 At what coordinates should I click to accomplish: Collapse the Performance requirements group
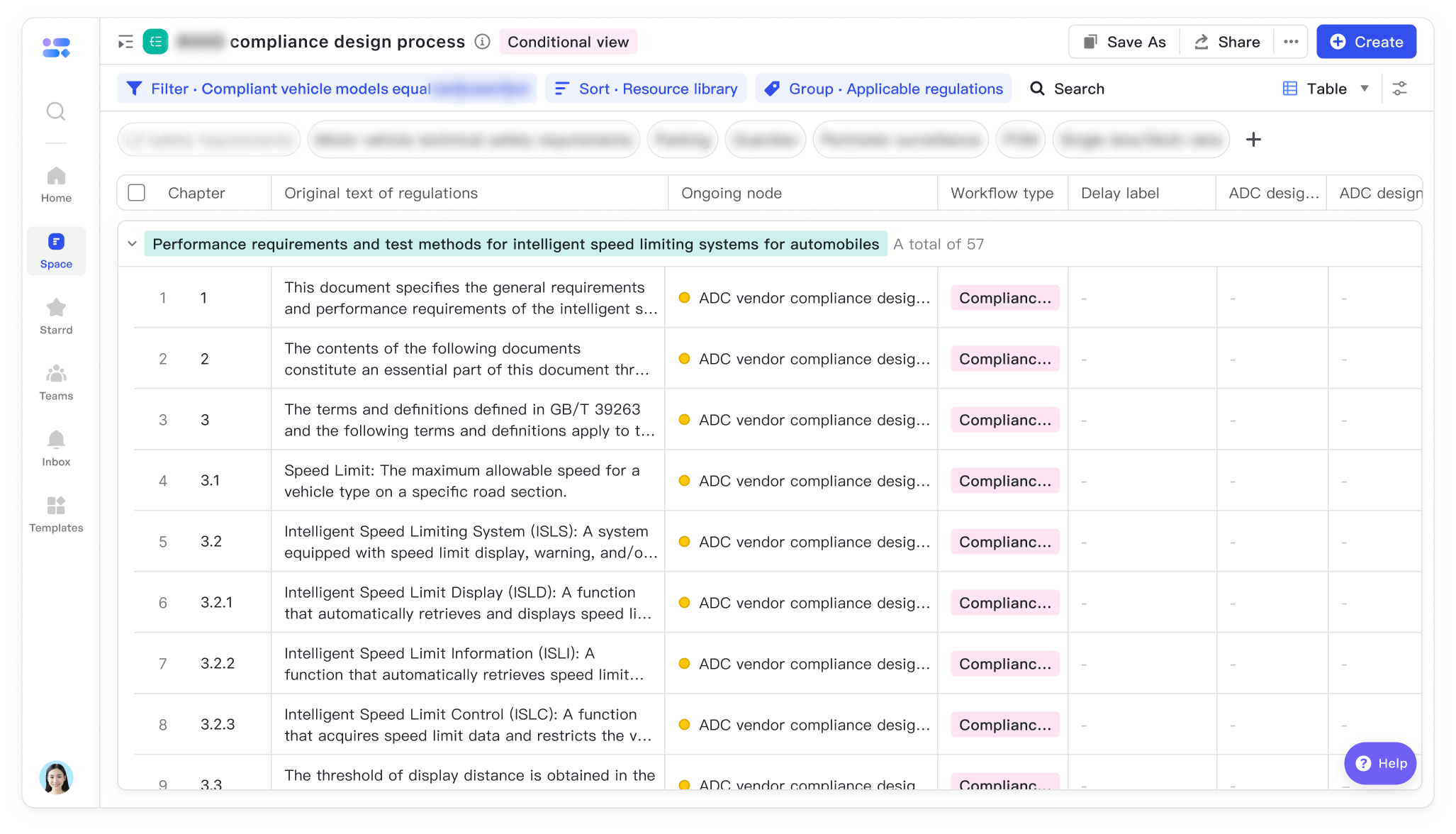(x=132, y=244)
